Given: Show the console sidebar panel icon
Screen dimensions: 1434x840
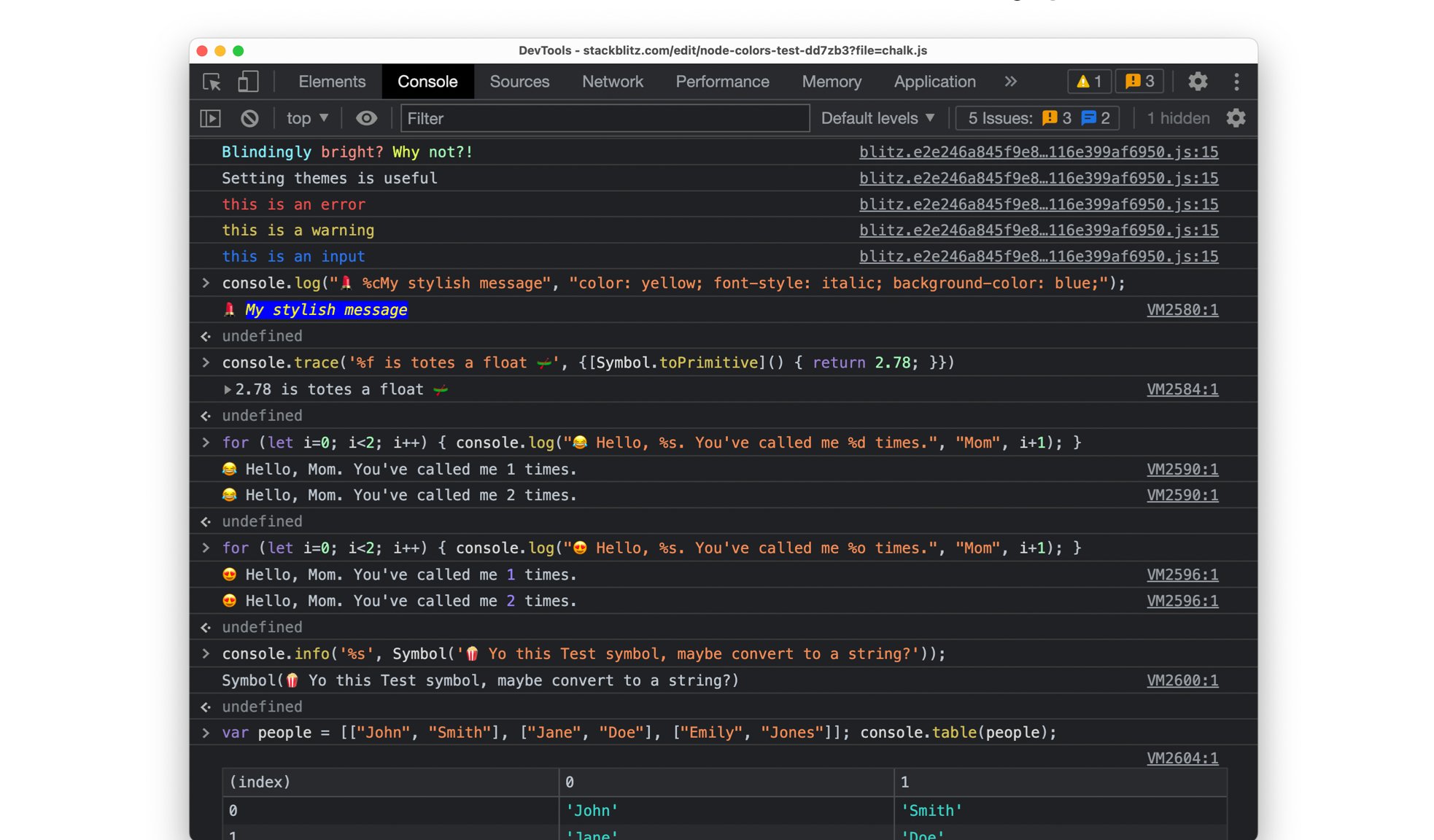Looking at the screenshot, I should coord(210,118).
